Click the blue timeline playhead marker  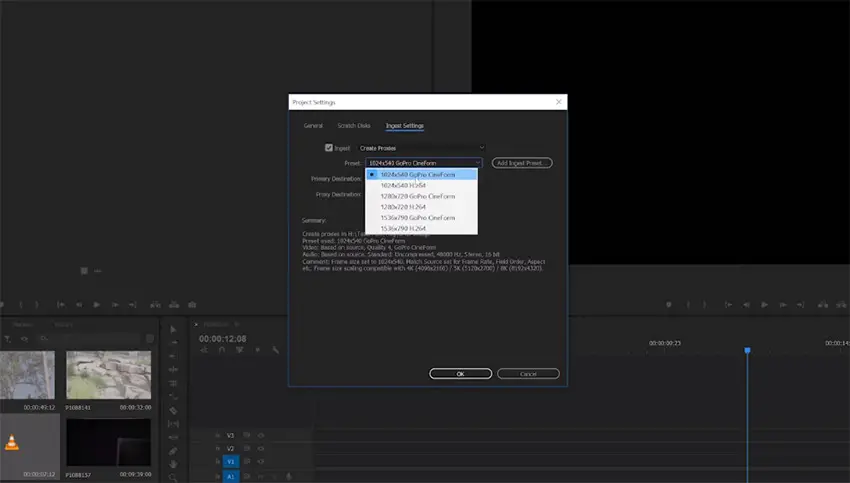tap(747, 351)
